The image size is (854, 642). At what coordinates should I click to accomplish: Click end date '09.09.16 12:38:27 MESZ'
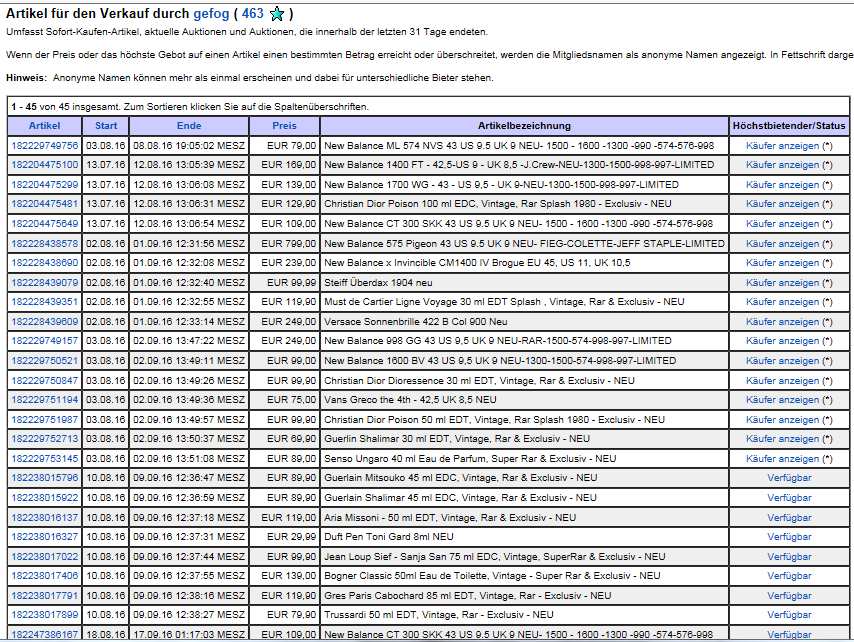pyautogui.click(x=189, y=615)
